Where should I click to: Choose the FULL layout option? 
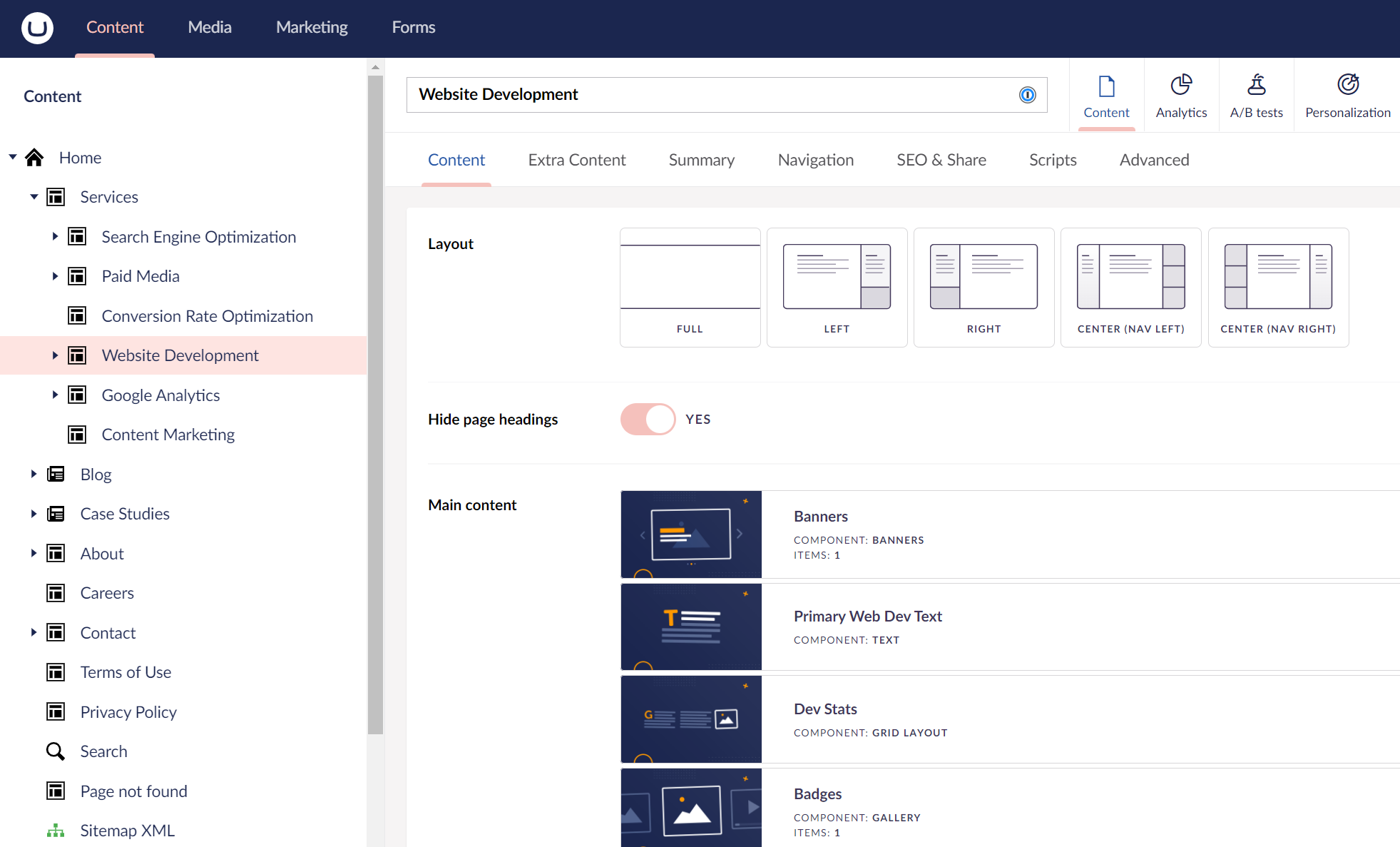[690, 288]
